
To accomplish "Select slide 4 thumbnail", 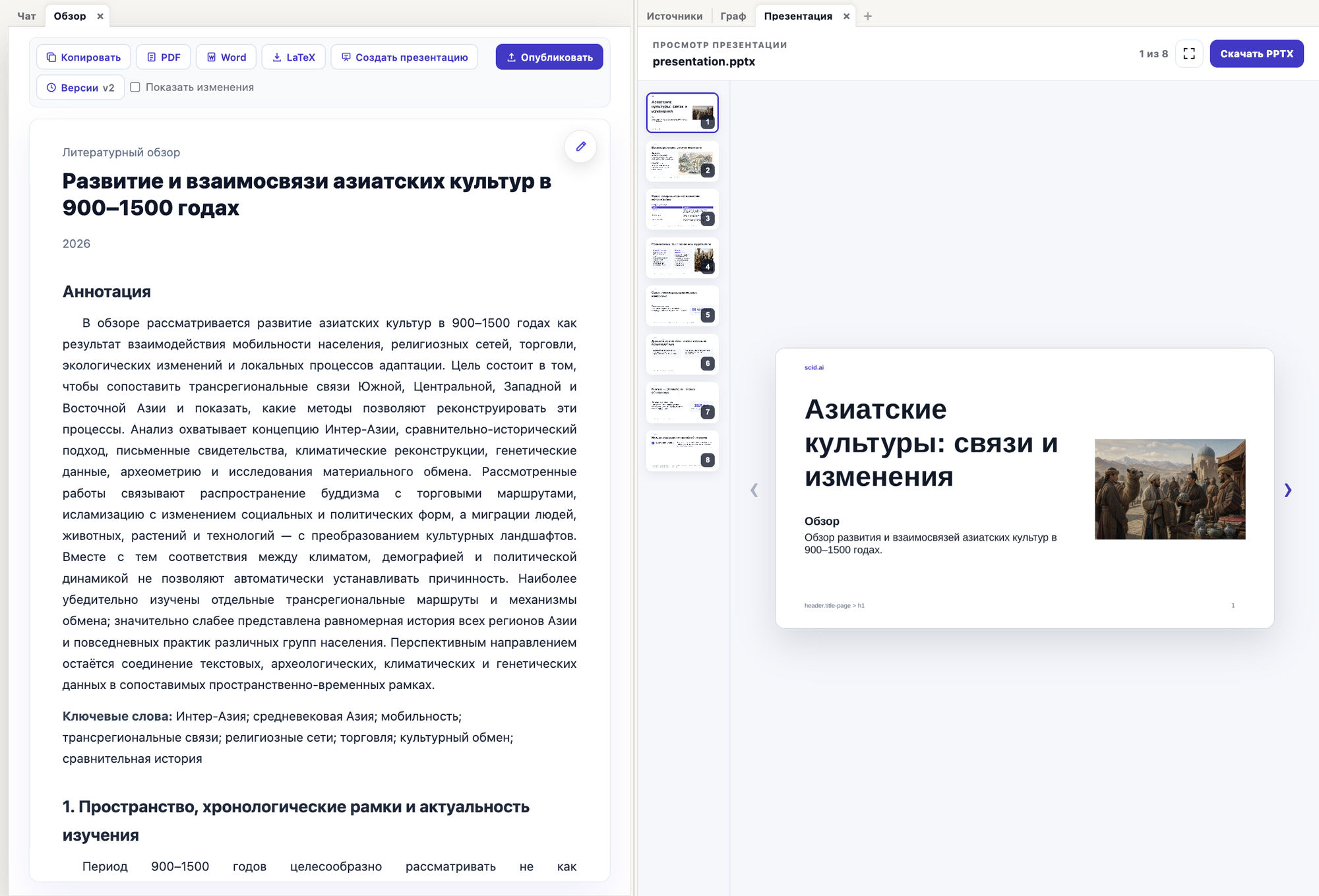I will (682, 258).
